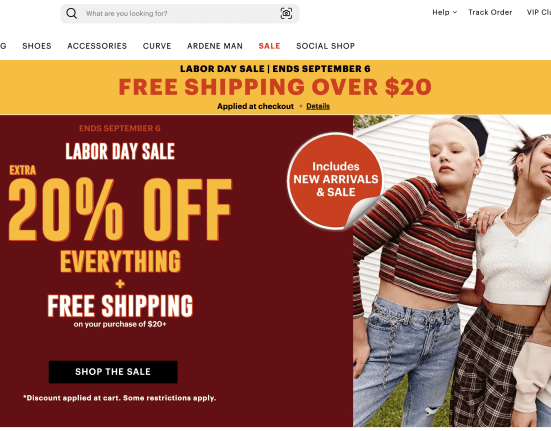Click the Labor Day Sale heading on hero
Image resolution: width=551 pixels, height=431 pixels.
120,151
